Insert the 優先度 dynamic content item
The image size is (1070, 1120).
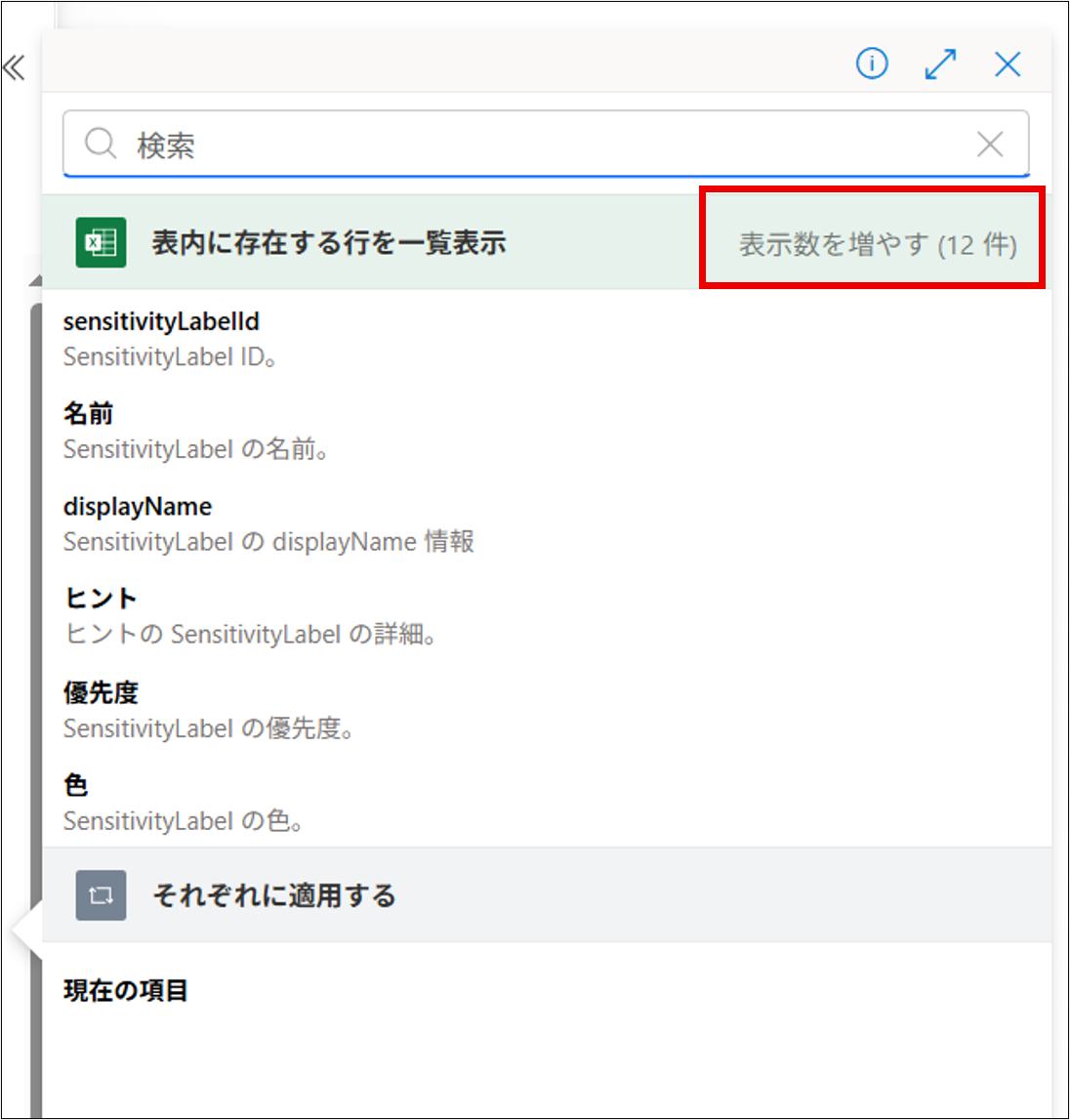point(102,692)
